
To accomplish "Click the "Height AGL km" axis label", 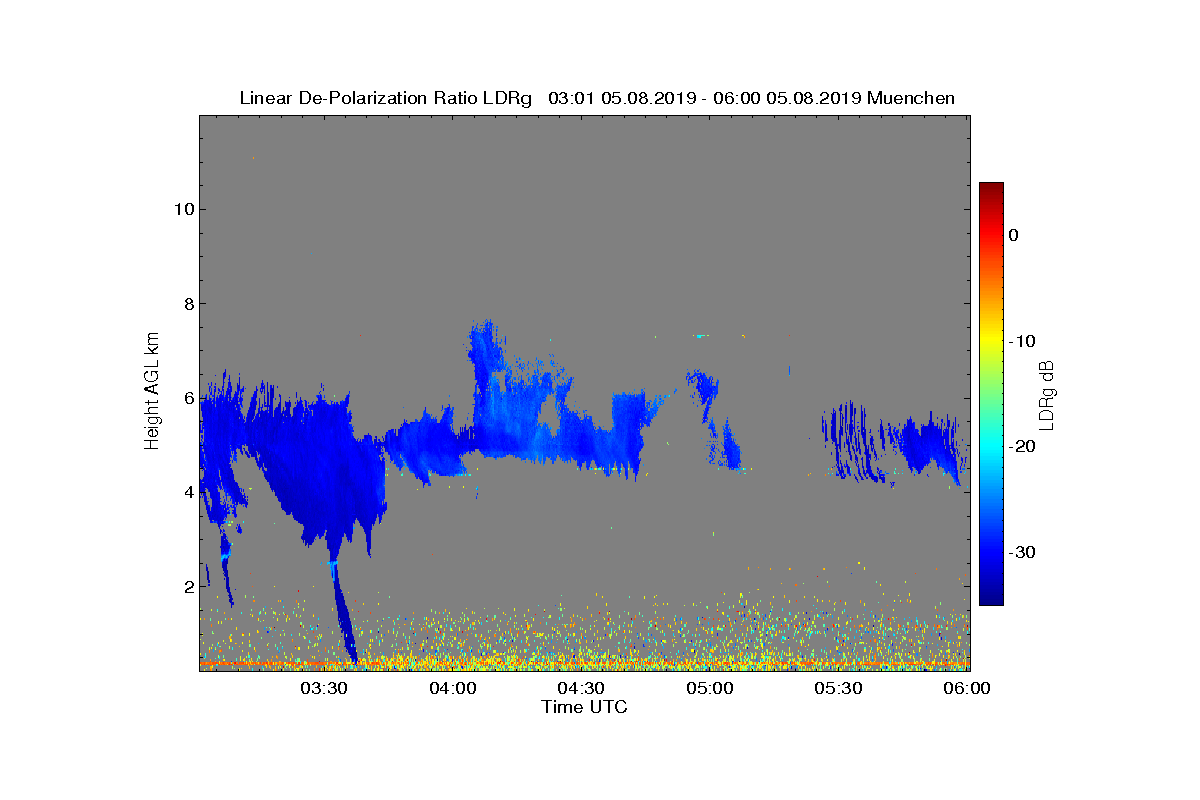I will point(152,392).
